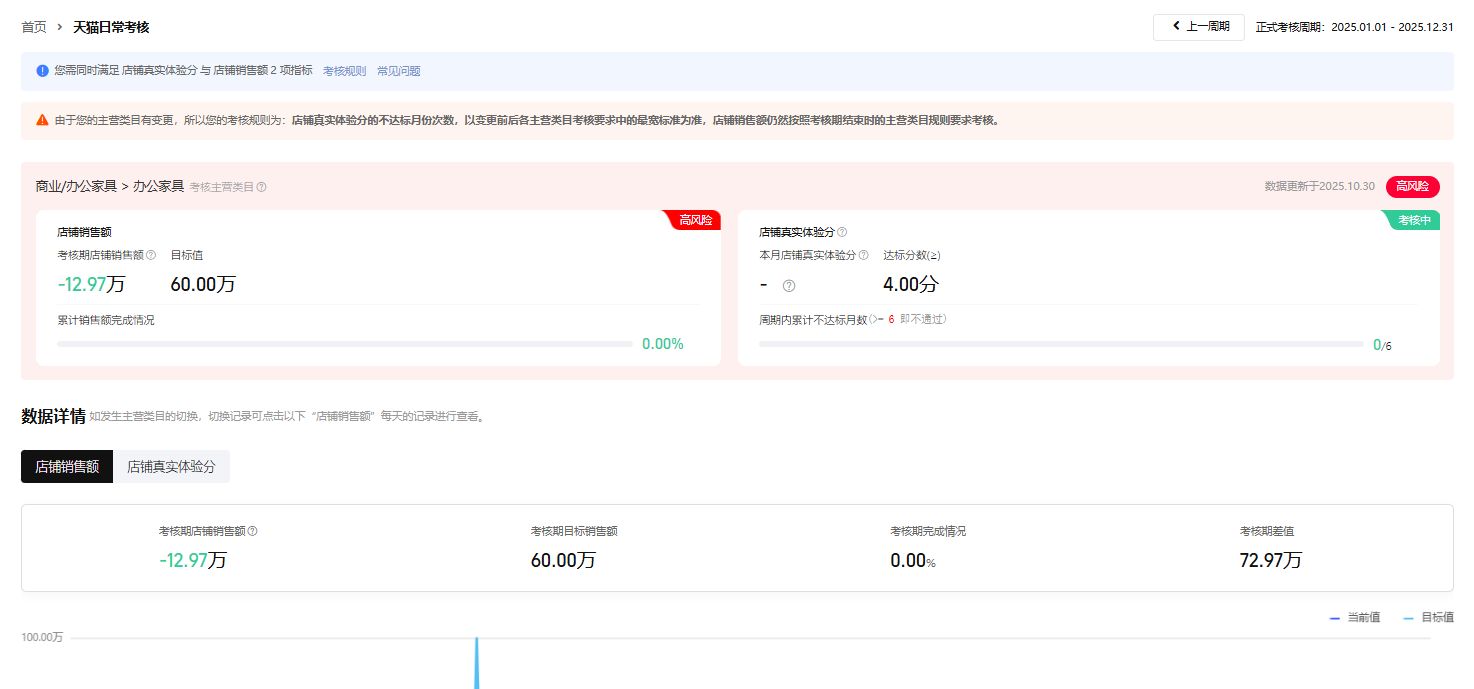Click the help icon beside the 店铺真实体验分 card title
1474x689 pixels.
tap(842, 232)
